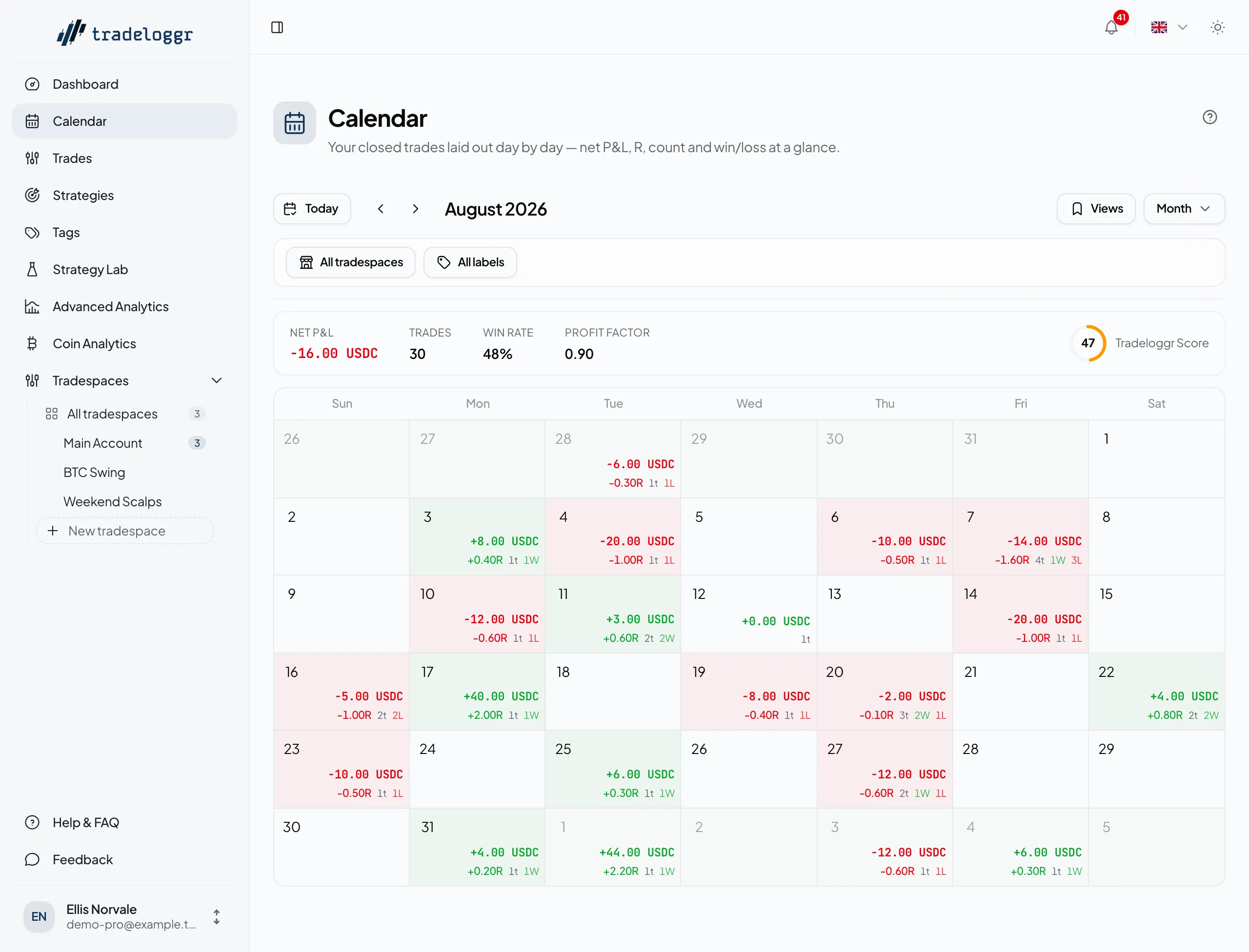Open calendar help question-mark icon

(1209, 118)
